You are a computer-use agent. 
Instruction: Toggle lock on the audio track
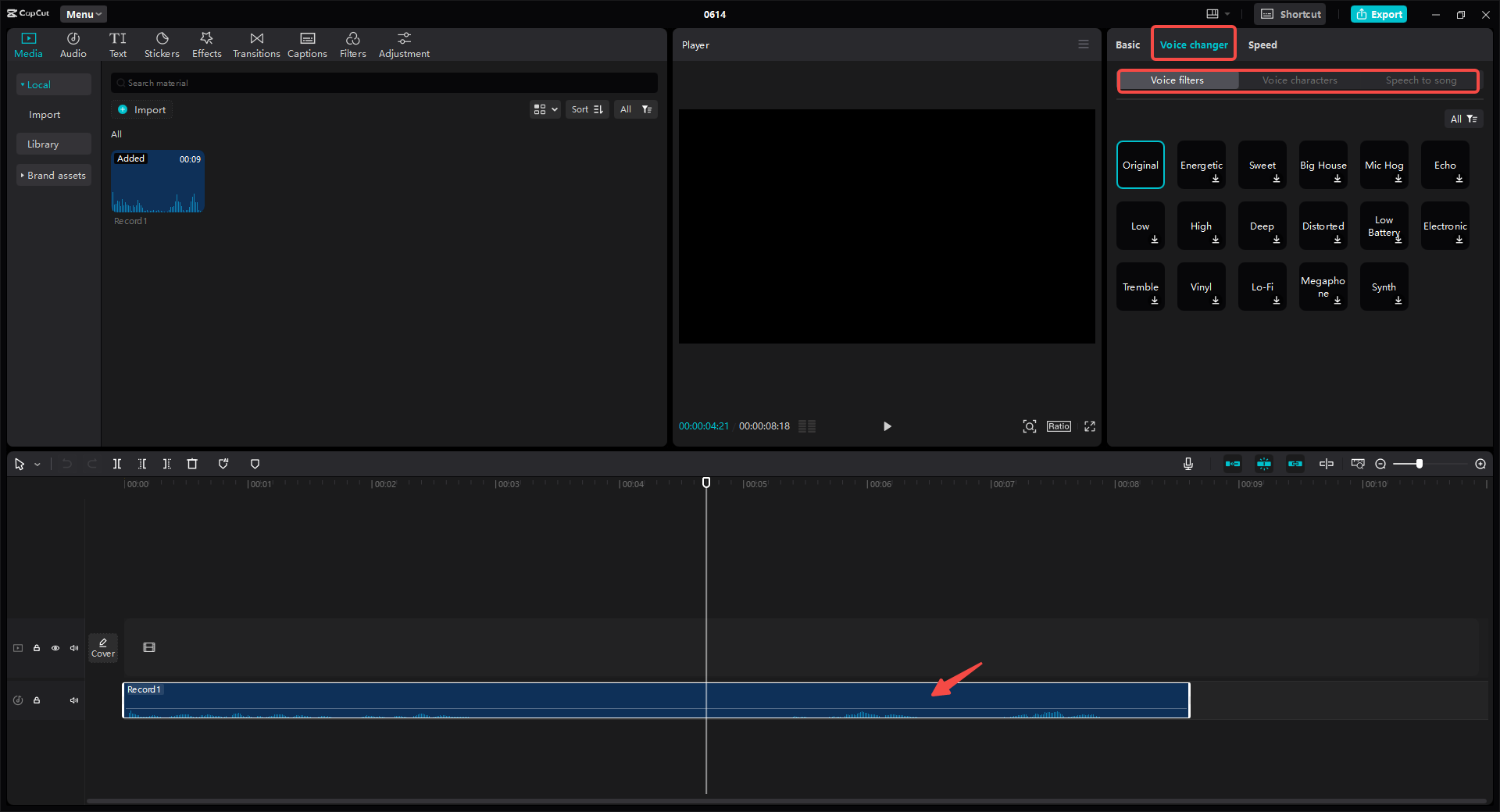37,700
